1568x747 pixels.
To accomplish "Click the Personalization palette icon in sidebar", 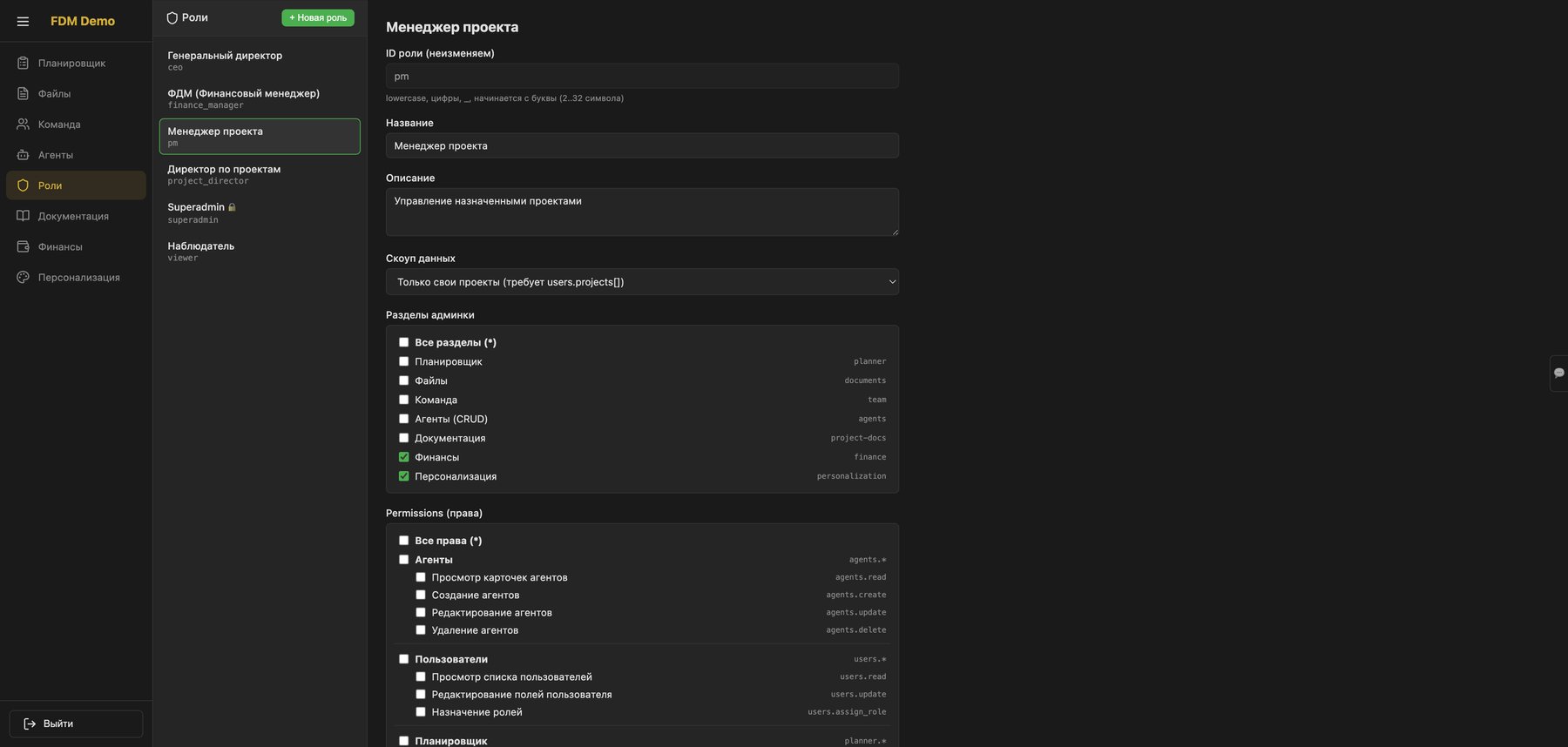I will coord(24,277).
